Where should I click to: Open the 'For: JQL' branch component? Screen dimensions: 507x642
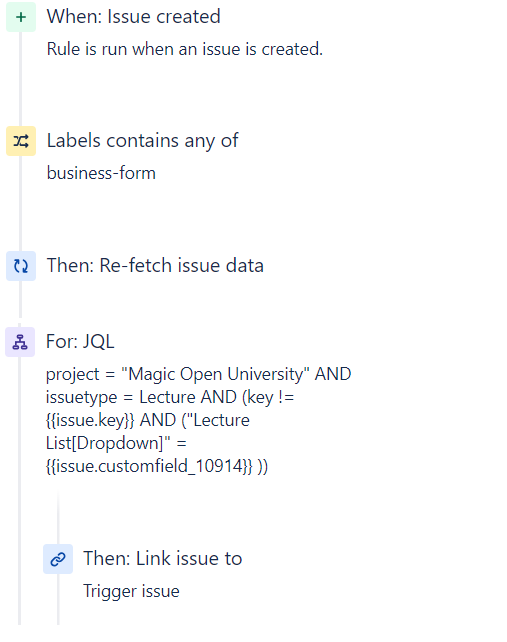click(x=80, y=341)
